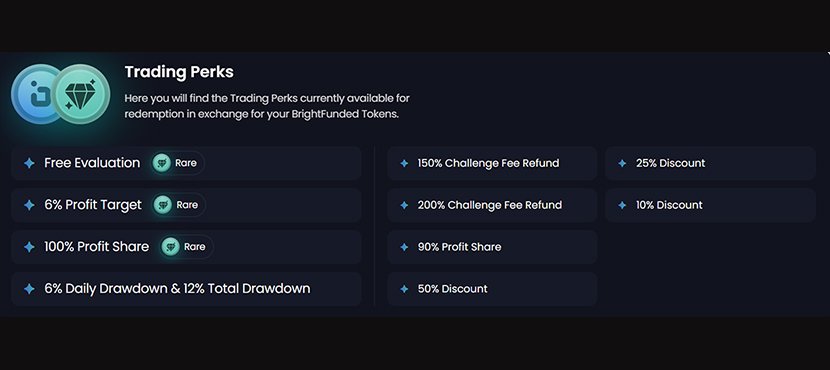The height and width of the screenshot is (370, 830).
Task: Click the blue BrightFunded token coin icon
Action: point(35,94)
